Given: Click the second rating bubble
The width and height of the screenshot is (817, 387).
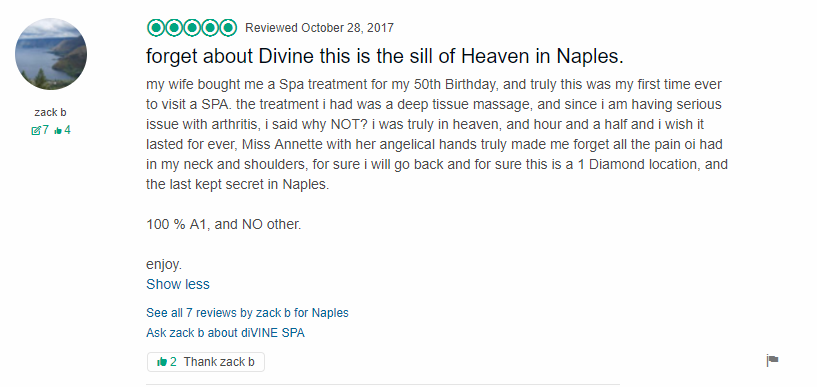Looking at the screenshot, I should pyautogui.click(x=174, y=28).
